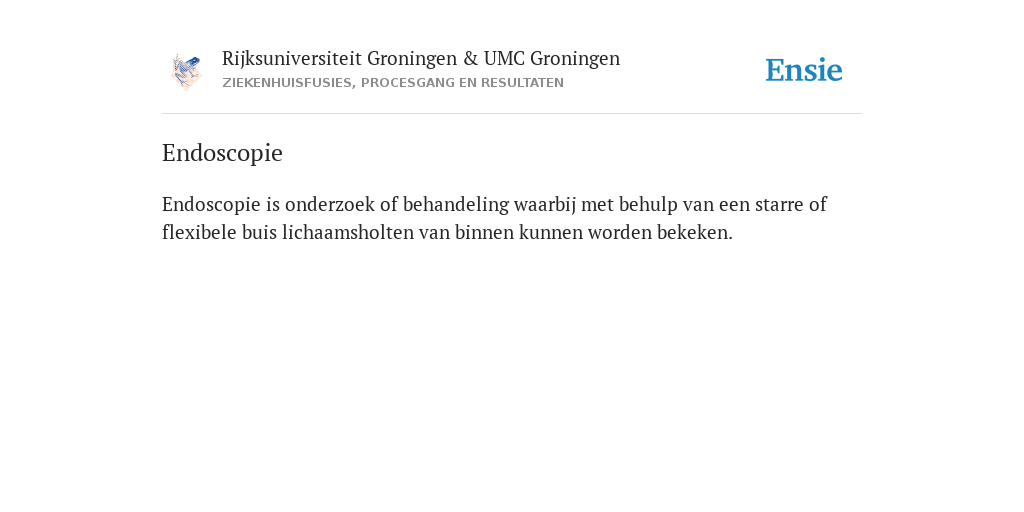Image resolution: width=1024 pixels, height=512 pixels.
Task: Click the first word 'Endoscopie' of the paragraph
Action: click(212, 205)
